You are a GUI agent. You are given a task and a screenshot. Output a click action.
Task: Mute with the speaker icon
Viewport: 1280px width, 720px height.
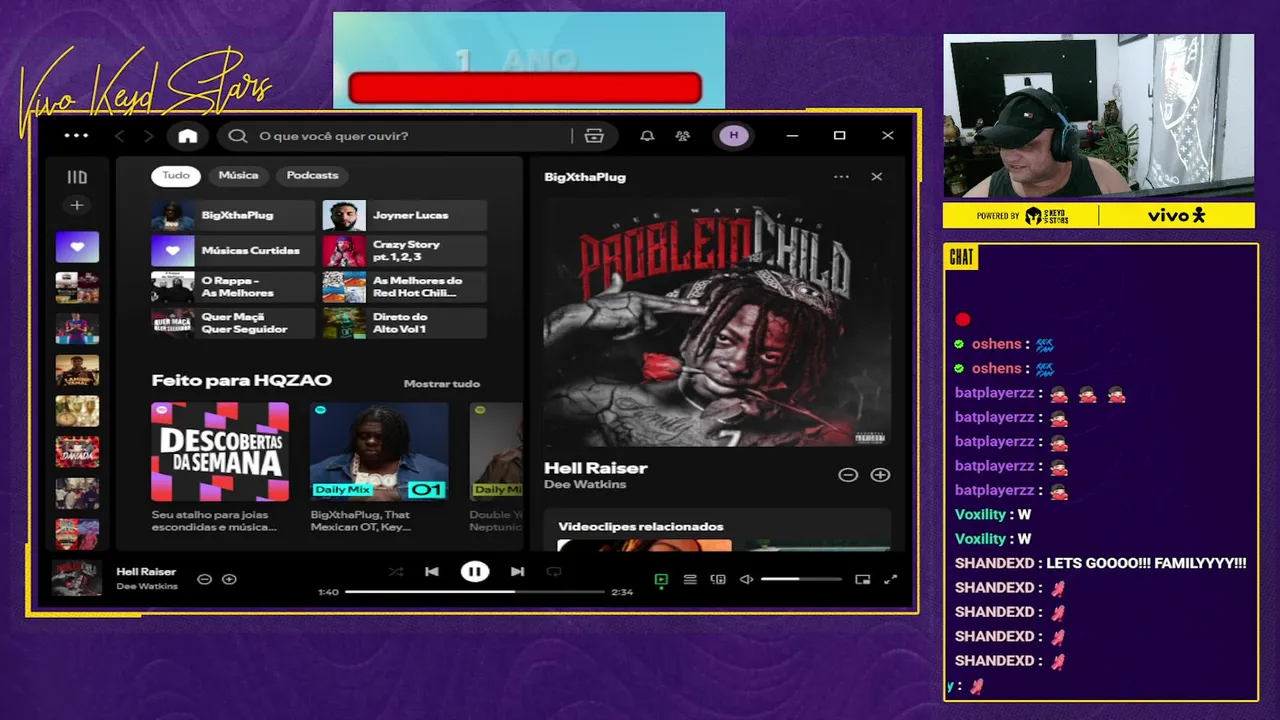(x=746, y=579)
